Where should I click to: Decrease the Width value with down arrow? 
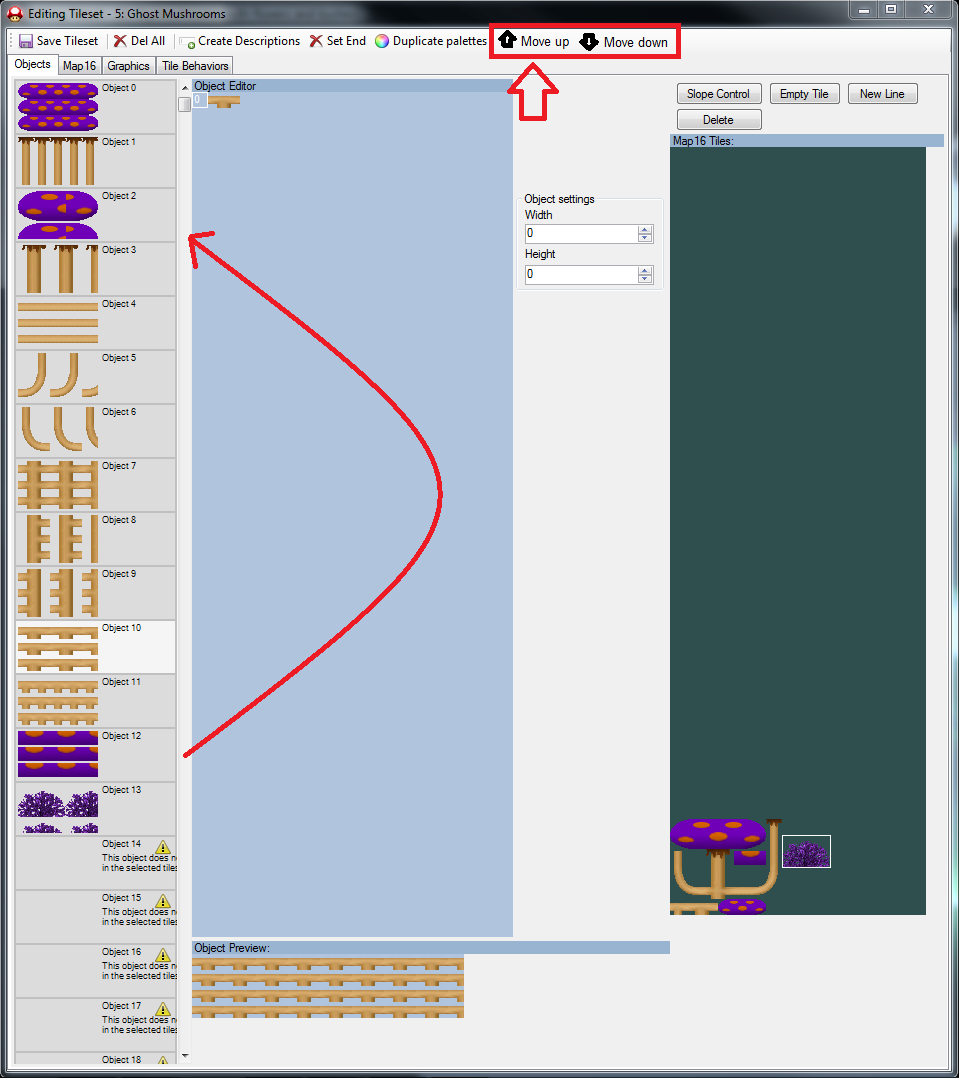(645, 238)
